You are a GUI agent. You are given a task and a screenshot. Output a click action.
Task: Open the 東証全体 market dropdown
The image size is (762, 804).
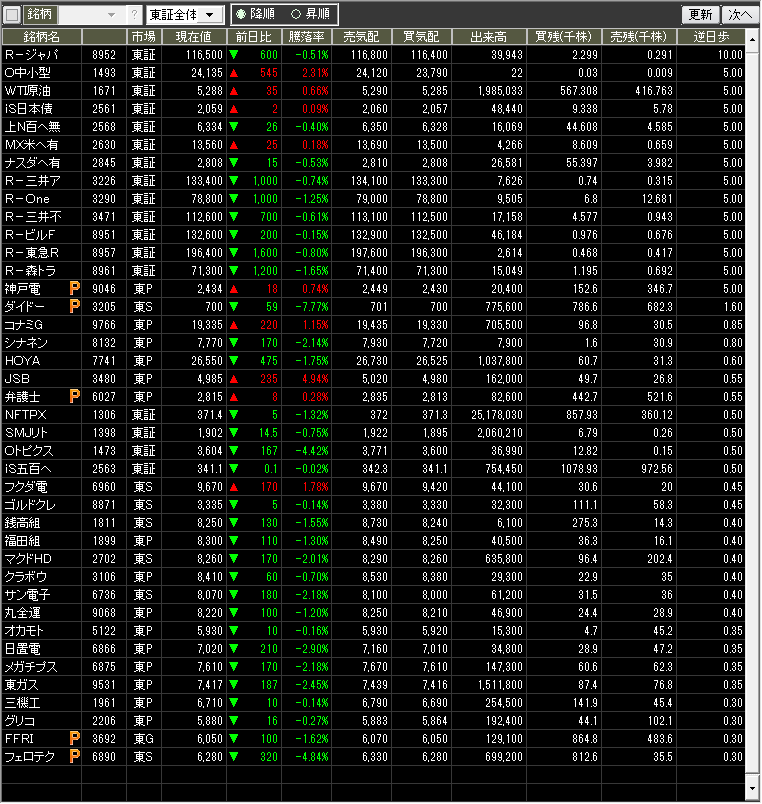click(184, 15)
